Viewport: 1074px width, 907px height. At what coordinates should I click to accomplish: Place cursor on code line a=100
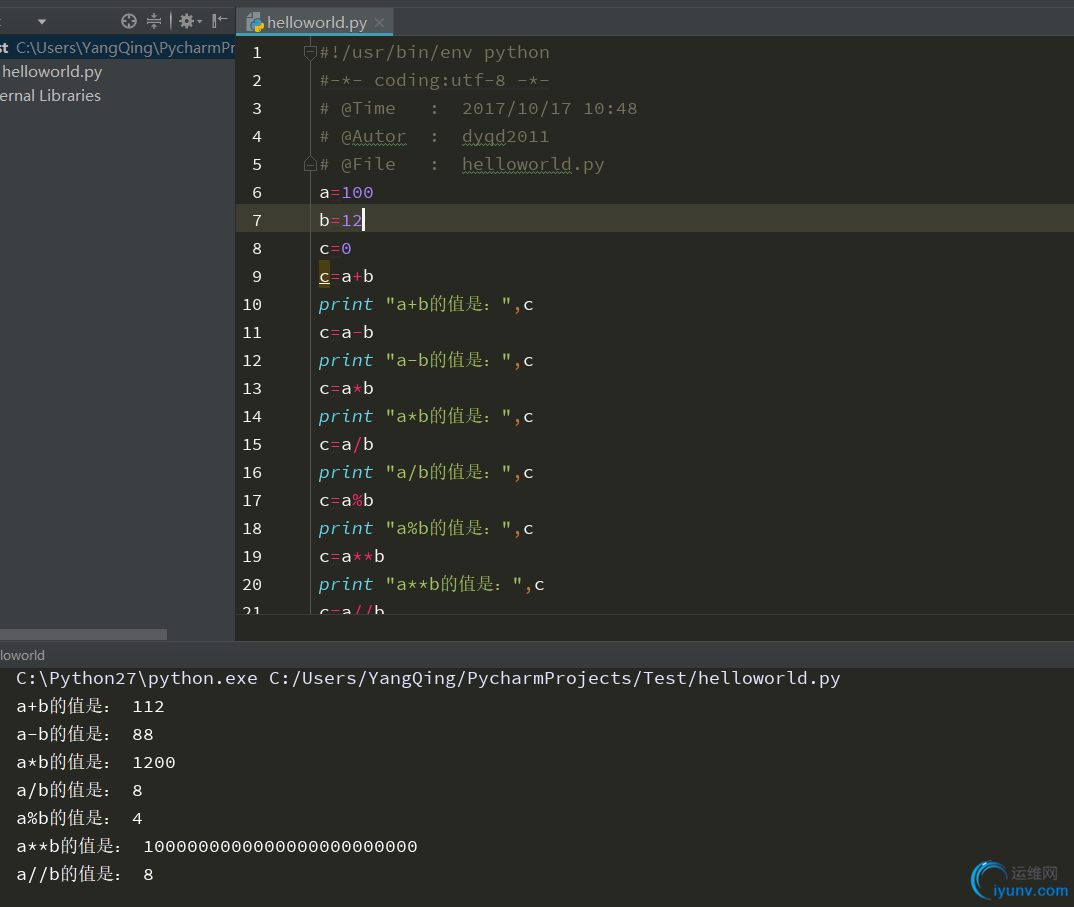pos(346,192)
